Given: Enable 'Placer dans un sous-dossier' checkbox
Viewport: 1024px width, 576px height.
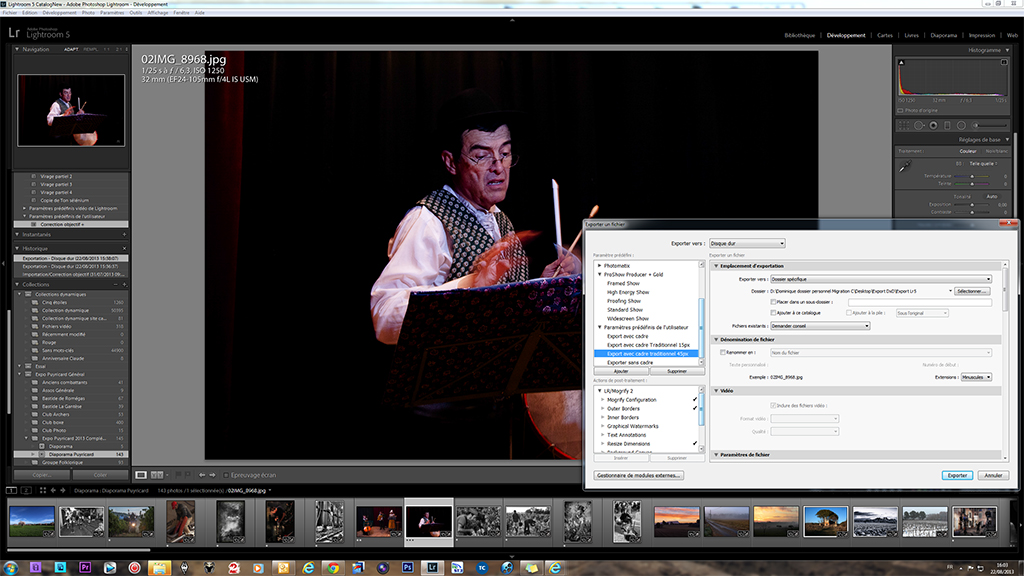Looking at the screenshot, I should [773, 302].
